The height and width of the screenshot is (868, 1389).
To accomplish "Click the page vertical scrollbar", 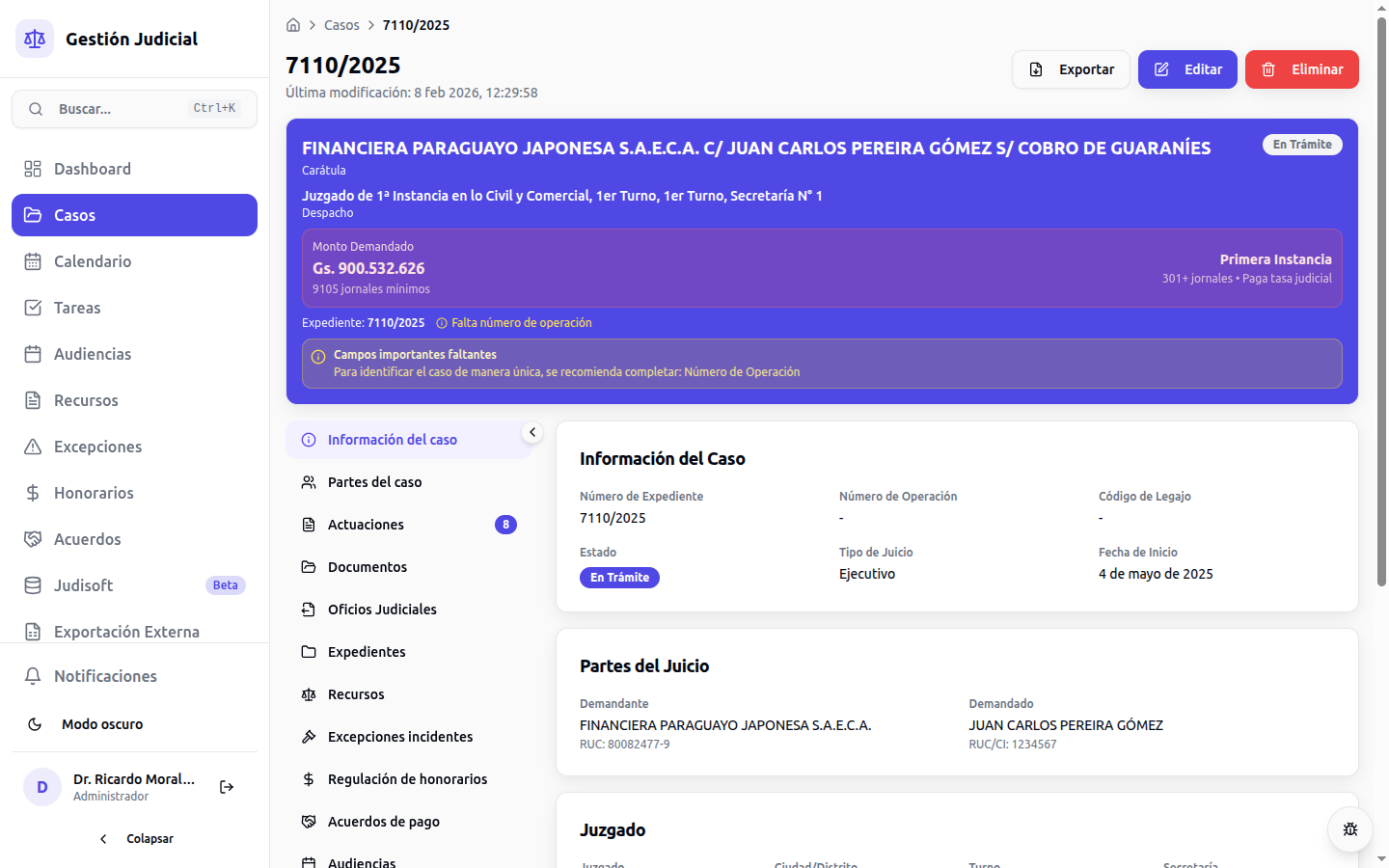I will pyautogui.click(x=1381, y=302).
